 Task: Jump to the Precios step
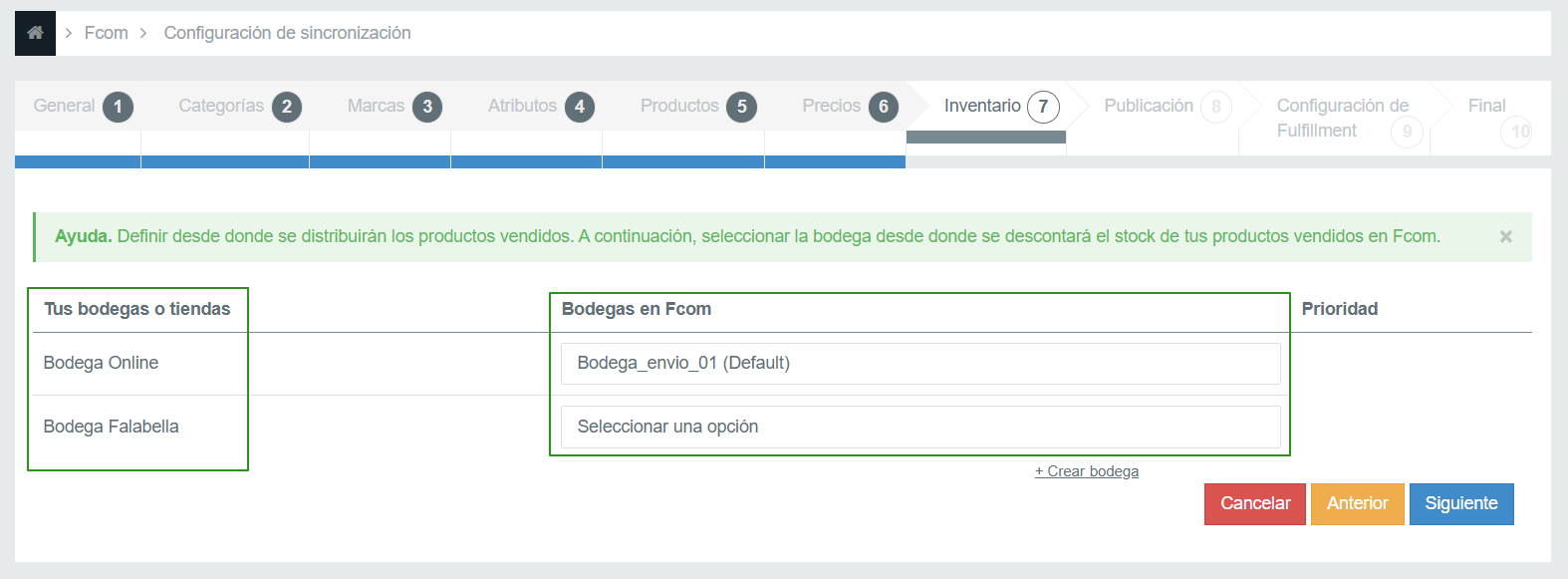pos(849,107)
